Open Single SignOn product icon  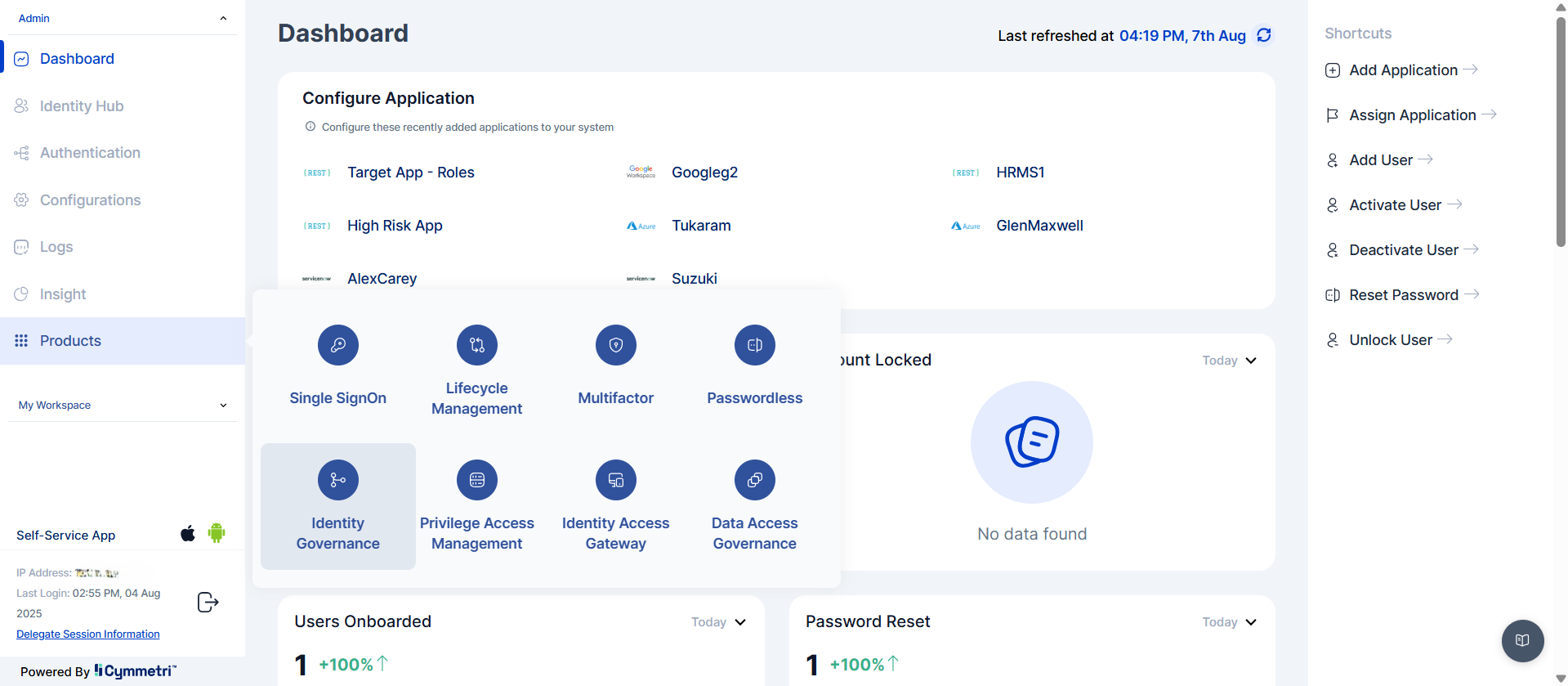coord(337,345)
